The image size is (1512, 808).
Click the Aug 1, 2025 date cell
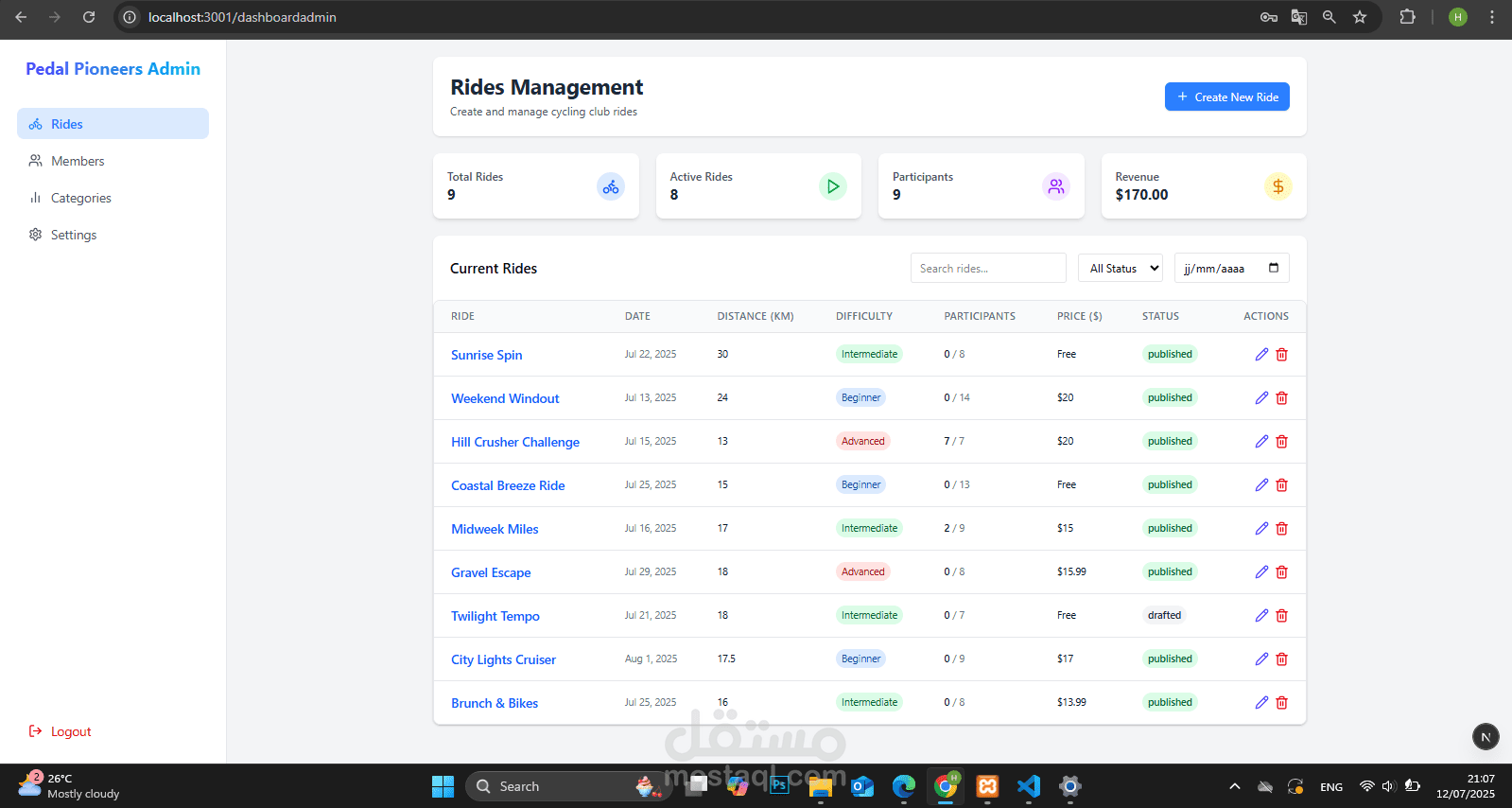pyautogui.click(x=651, y=659)
